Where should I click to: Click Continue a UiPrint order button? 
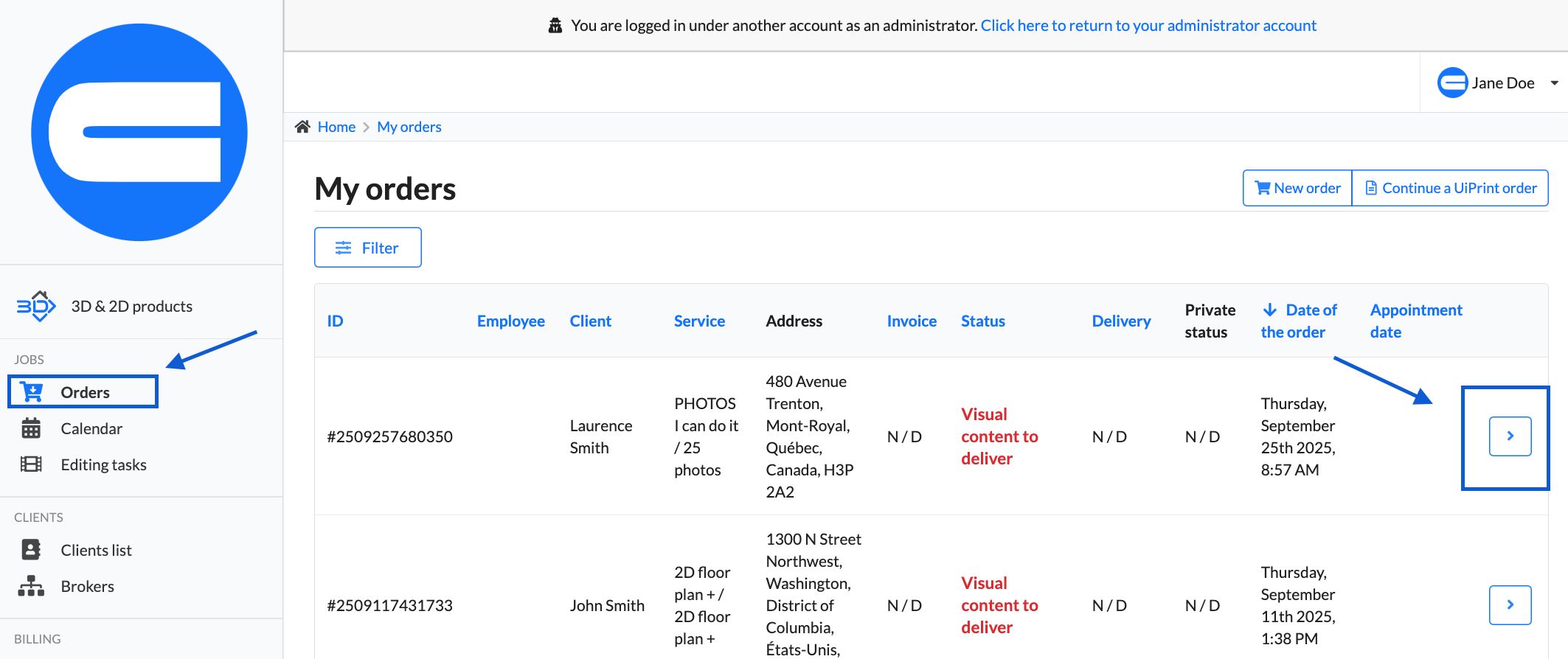click(1450, 188)
